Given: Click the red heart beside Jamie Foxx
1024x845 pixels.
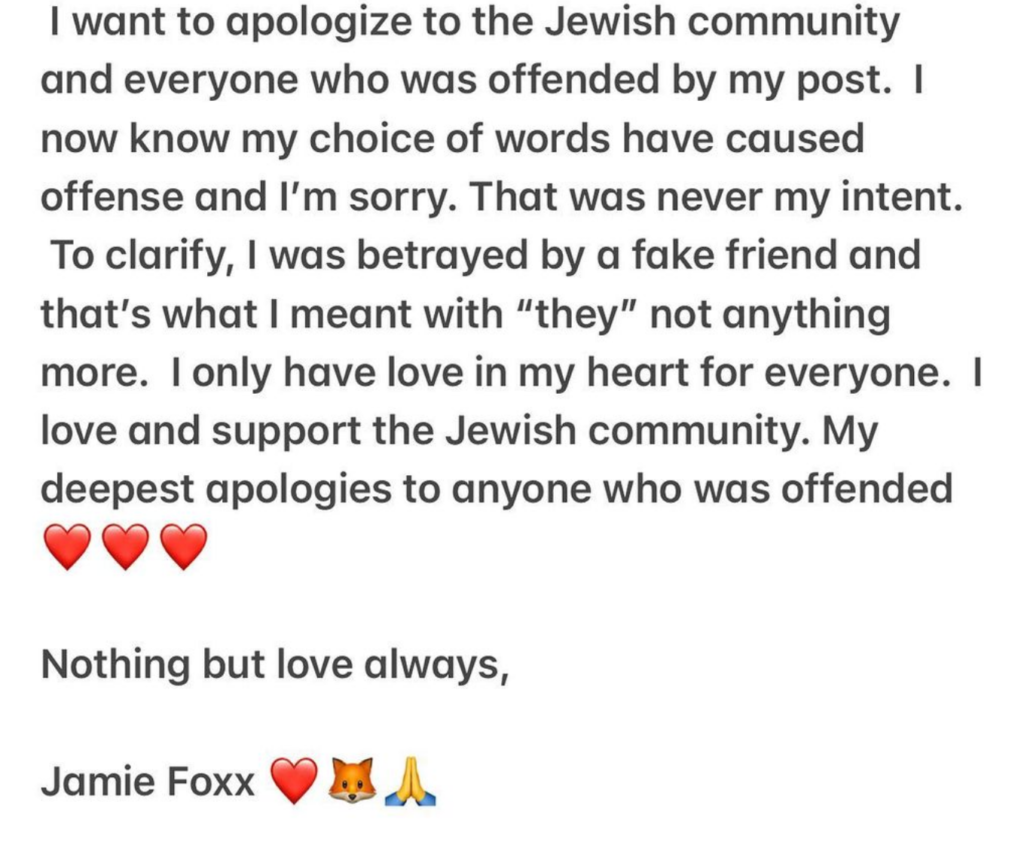Looking at the screenshot, I should 294,782.
